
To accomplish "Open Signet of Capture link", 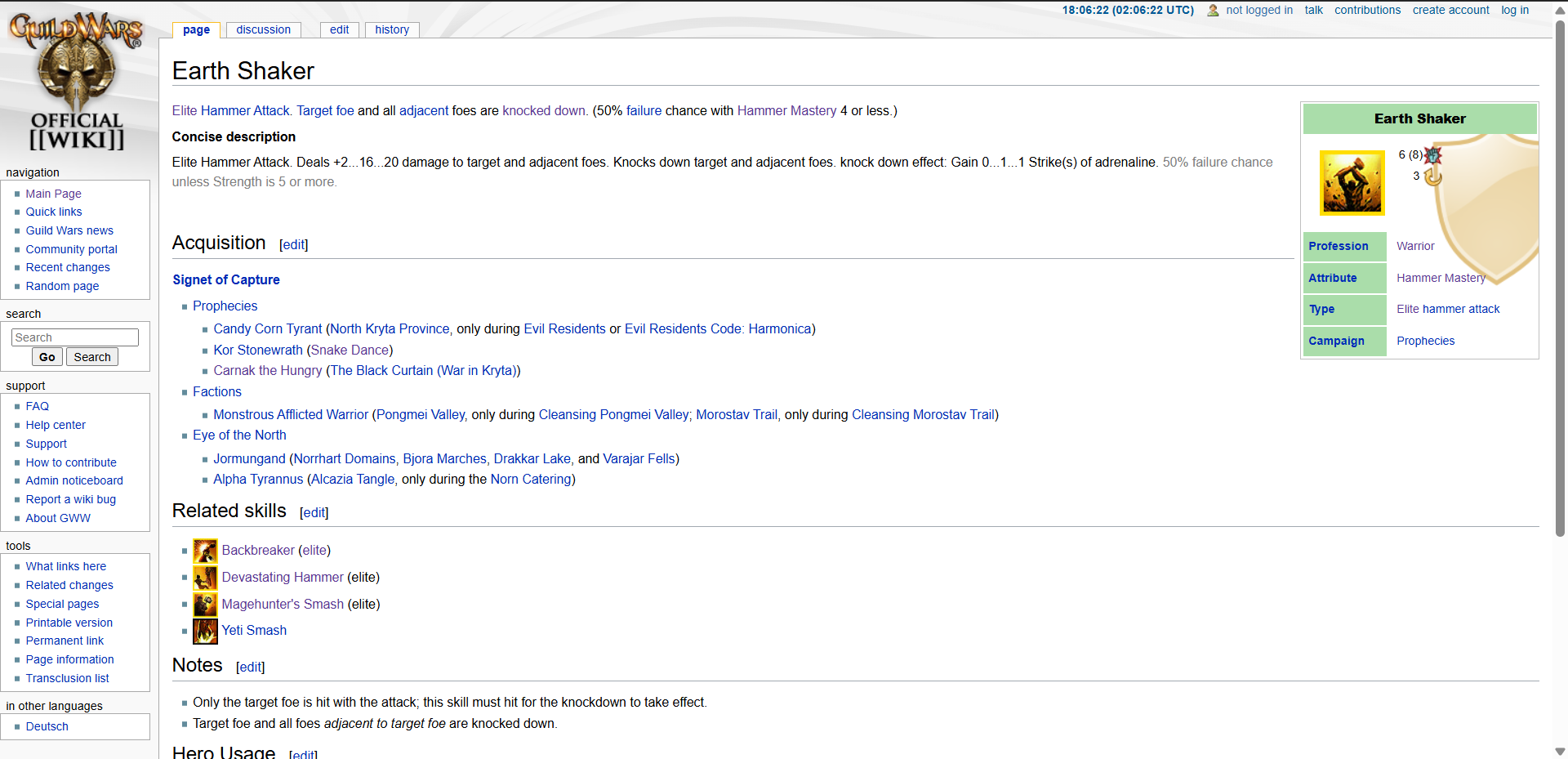I will tap(226, 279).
